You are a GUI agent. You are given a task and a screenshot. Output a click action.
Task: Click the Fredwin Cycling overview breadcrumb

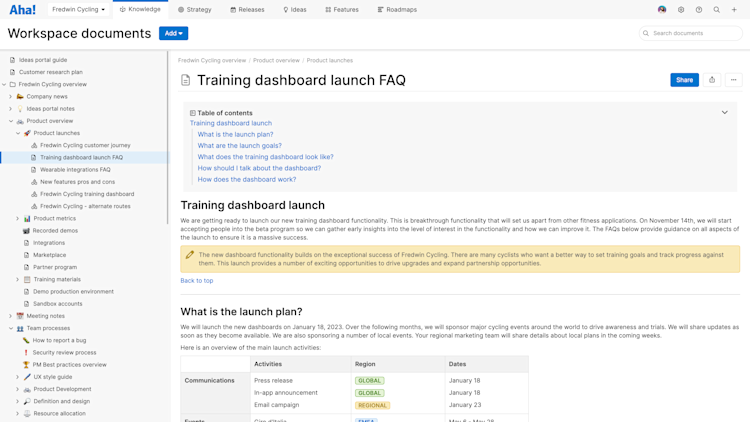(212, 61)
